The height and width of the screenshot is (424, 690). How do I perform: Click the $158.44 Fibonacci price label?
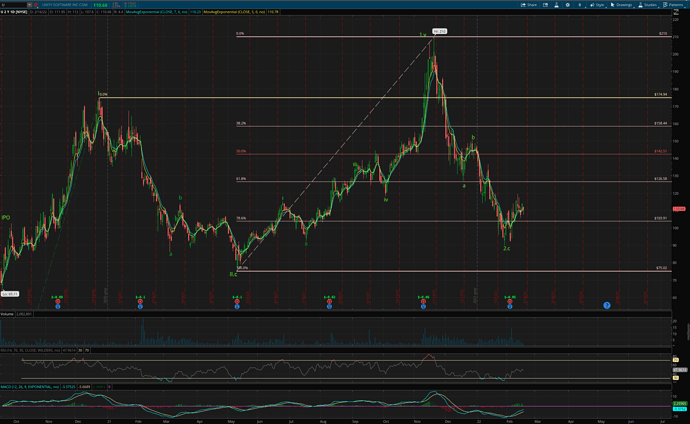pyautogui.click(x=661, y=124)
